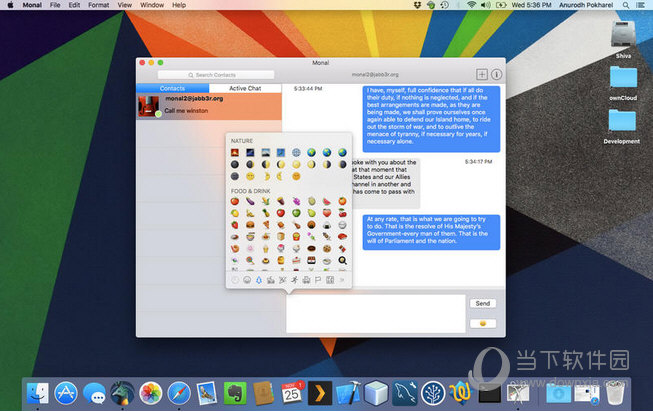
Task: Open Spotlight search in menu bar
Action: coord(626,5)
